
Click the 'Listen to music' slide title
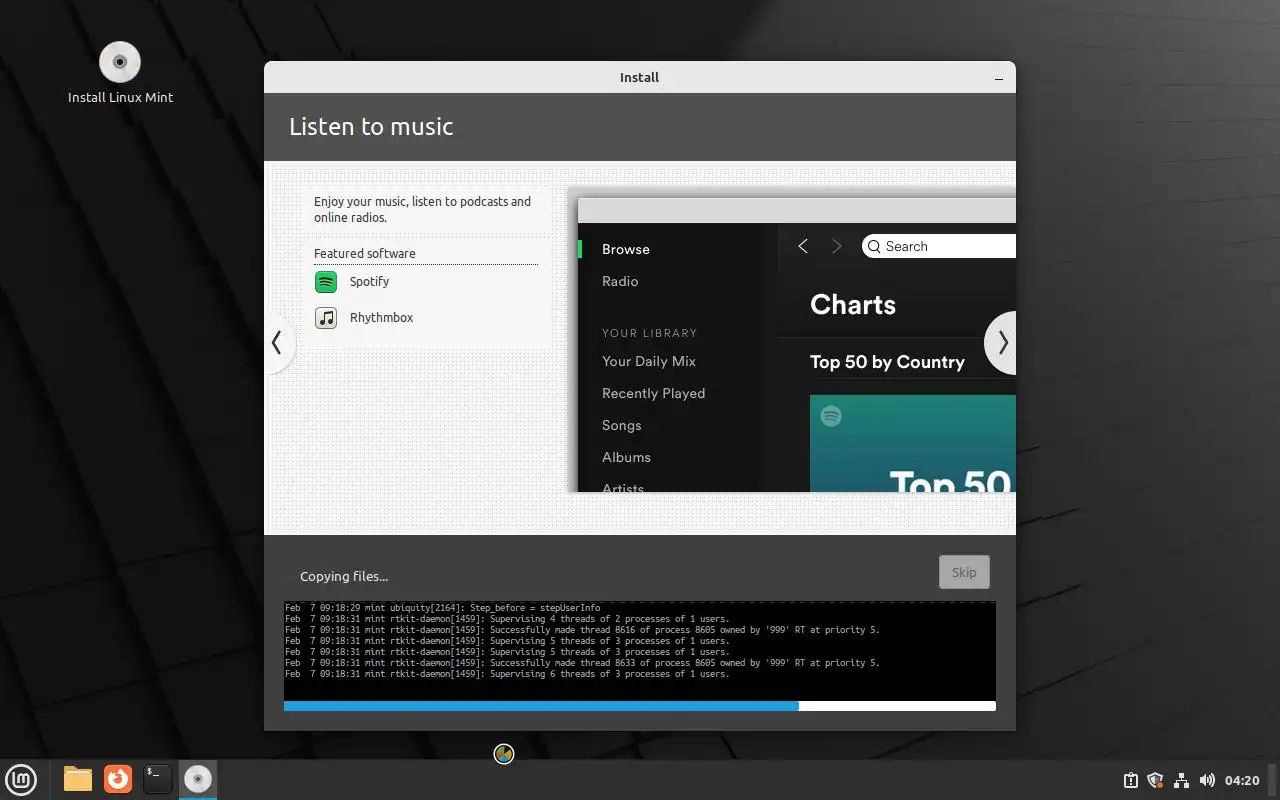[371, 127]
